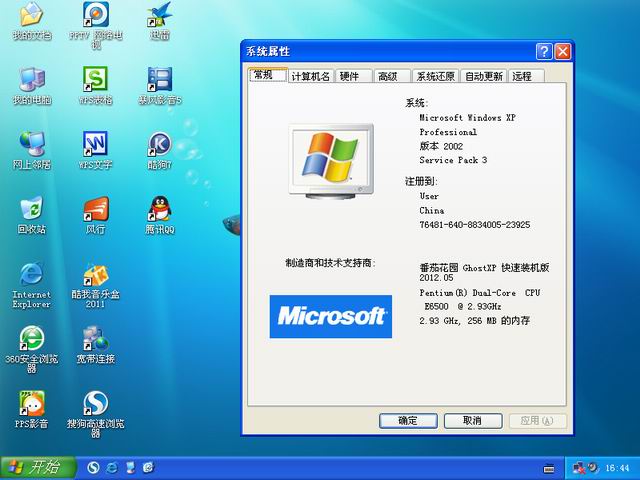Screen dimensions: 640x480
Task: Click the volume tray icon beside clock
Action: point(593,468)
